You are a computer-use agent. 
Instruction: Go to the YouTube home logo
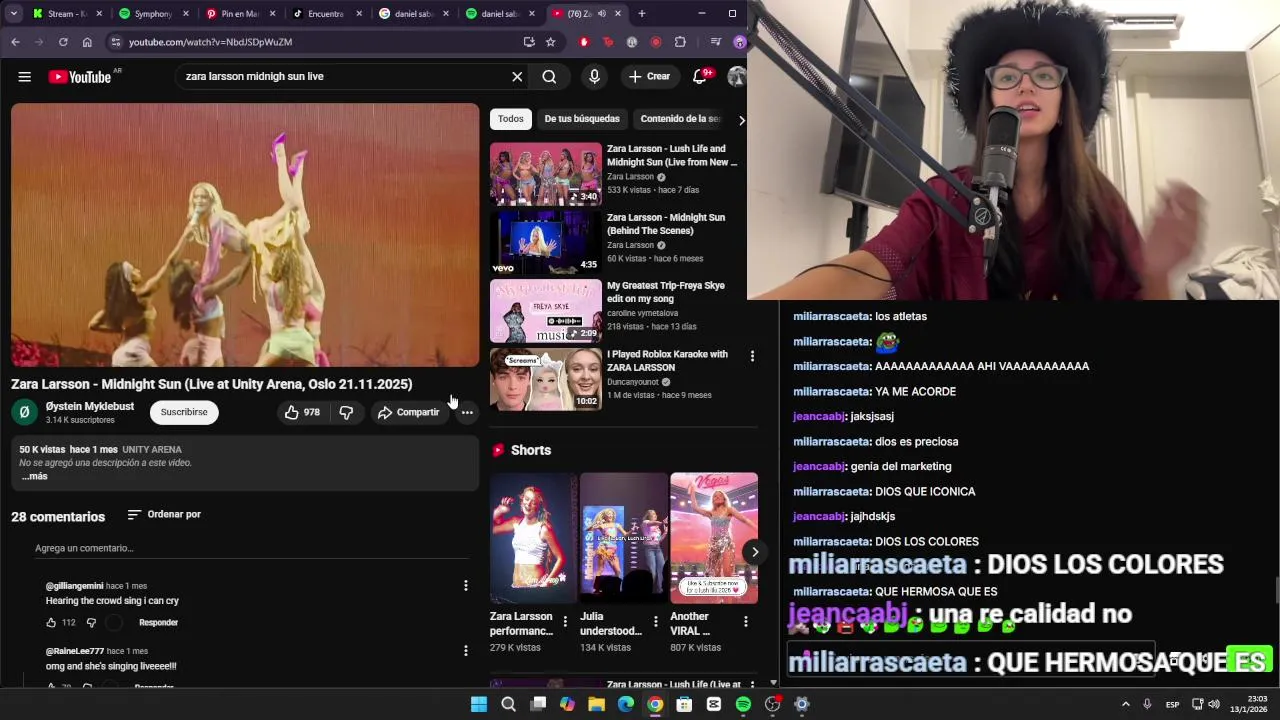coord(80,77)
